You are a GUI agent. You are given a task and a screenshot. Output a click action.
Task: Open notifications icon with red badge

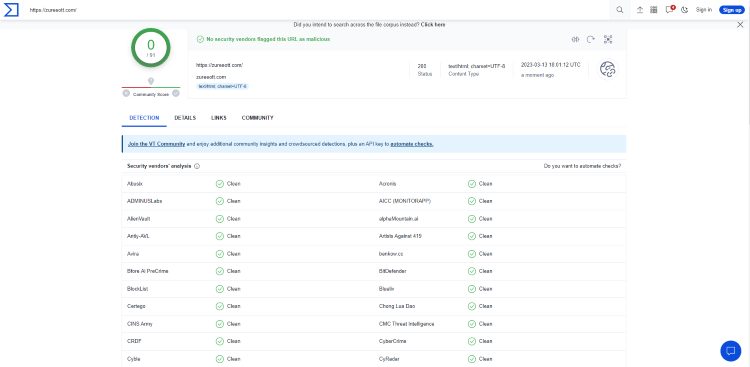pyautogui.click(x=670, y=10)
